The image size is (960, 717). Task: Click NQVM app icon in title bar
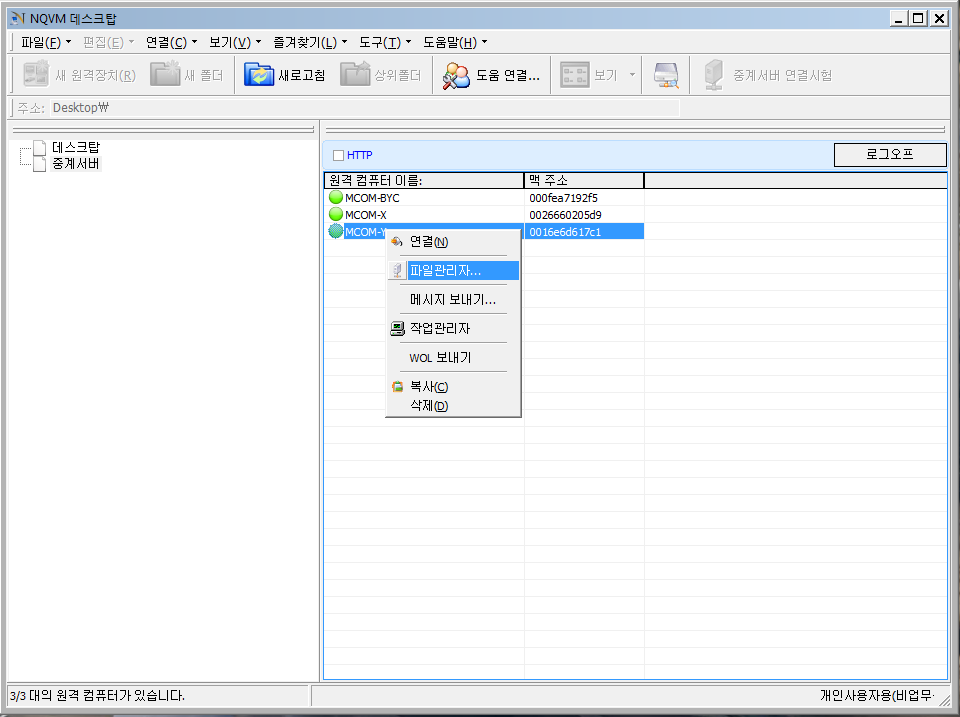(x=18, y=18)
